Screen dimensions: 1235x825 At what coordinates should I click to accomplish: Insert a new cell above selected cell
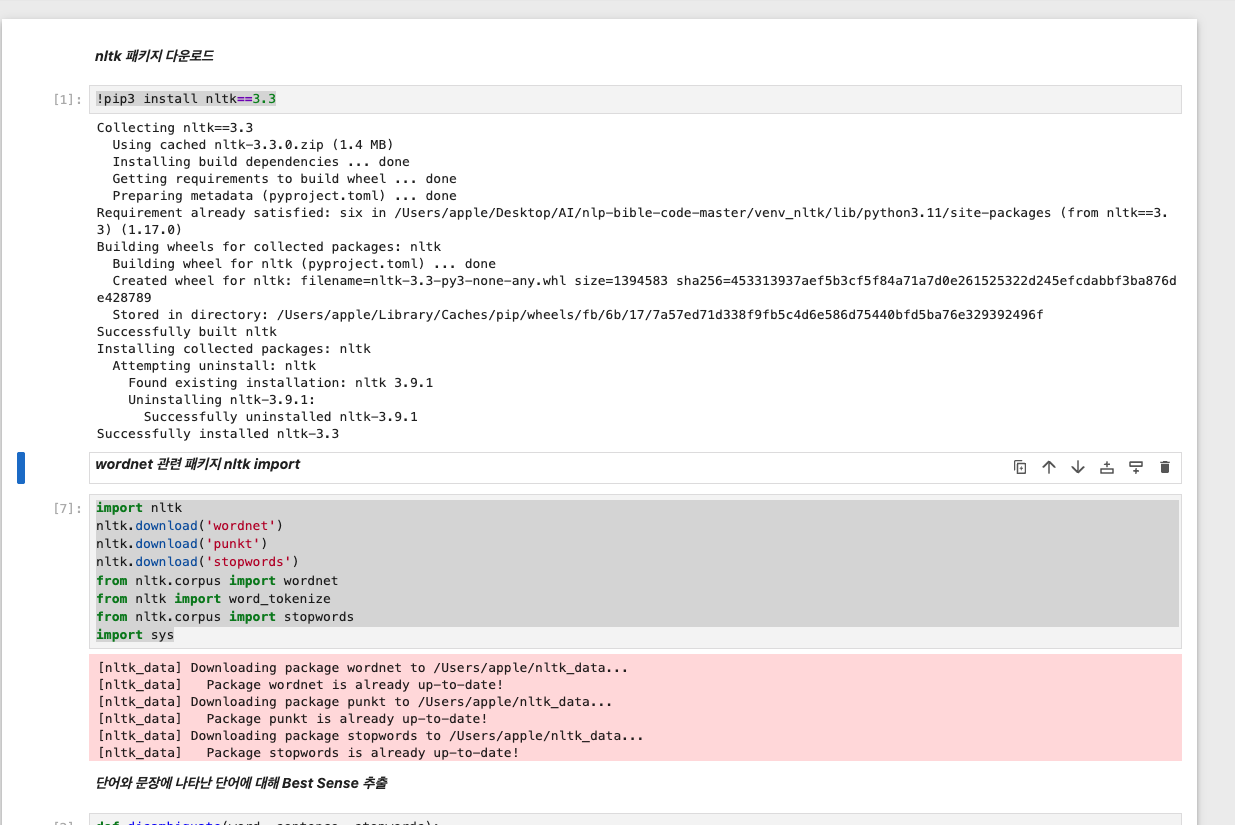click(x=1107, y=467)
